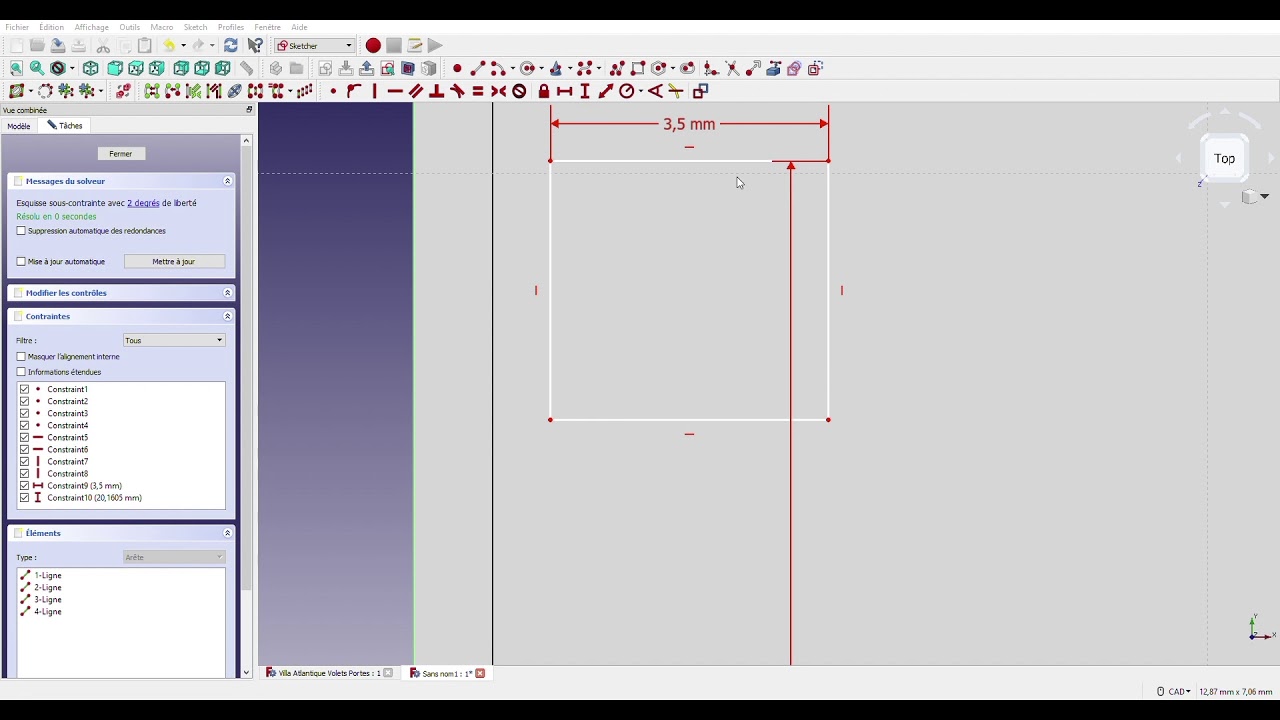Click the refresh recompute icon
Screen dimensions: 1280x720
231,46
